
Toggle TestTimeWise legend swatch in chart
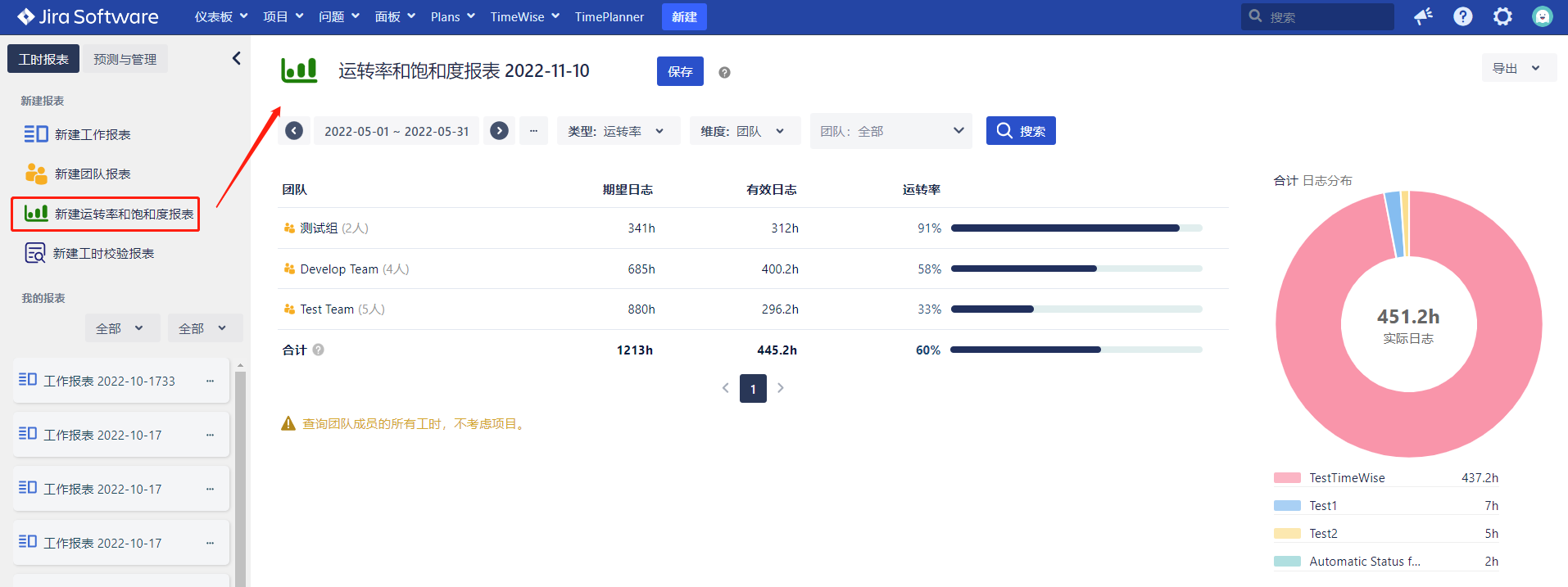coord(1287,478)
